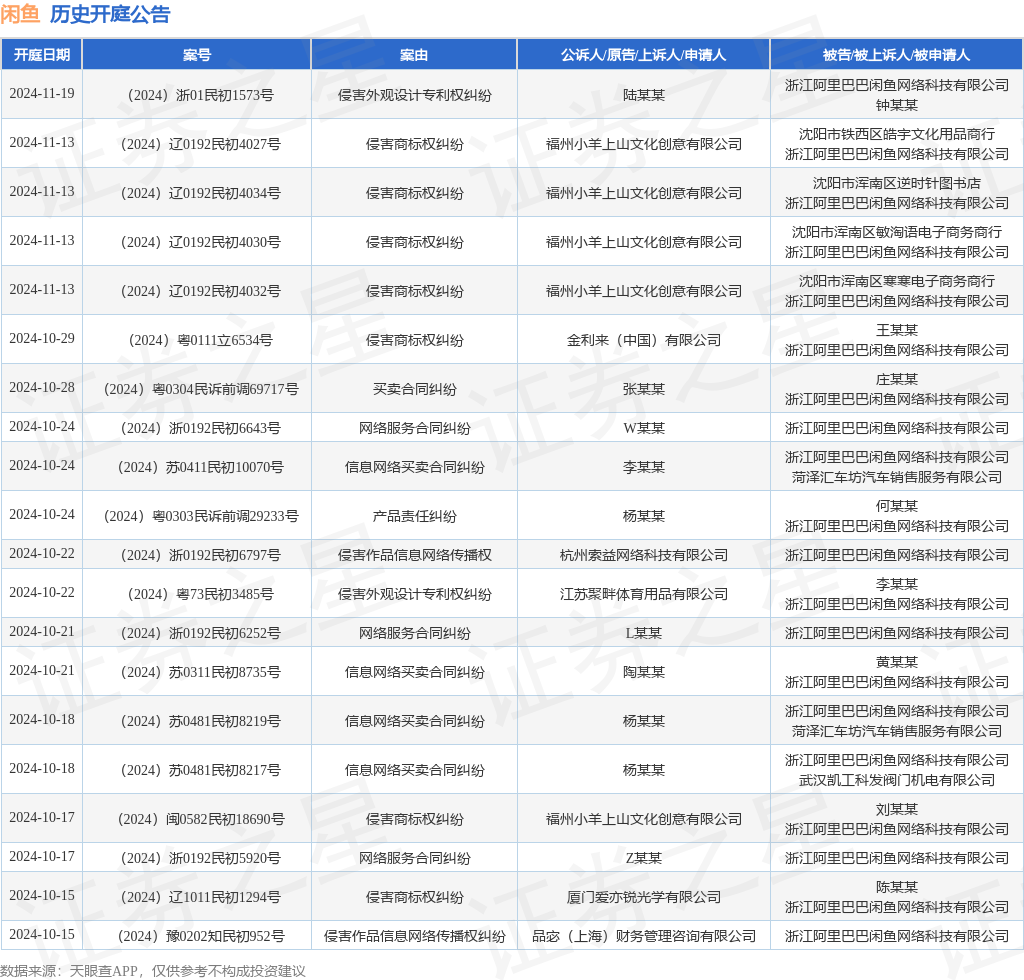Viewport: 1024px width, 980px height.
Task: Select case number 辽0192民初4030号
Action: (x=200, y=242)
